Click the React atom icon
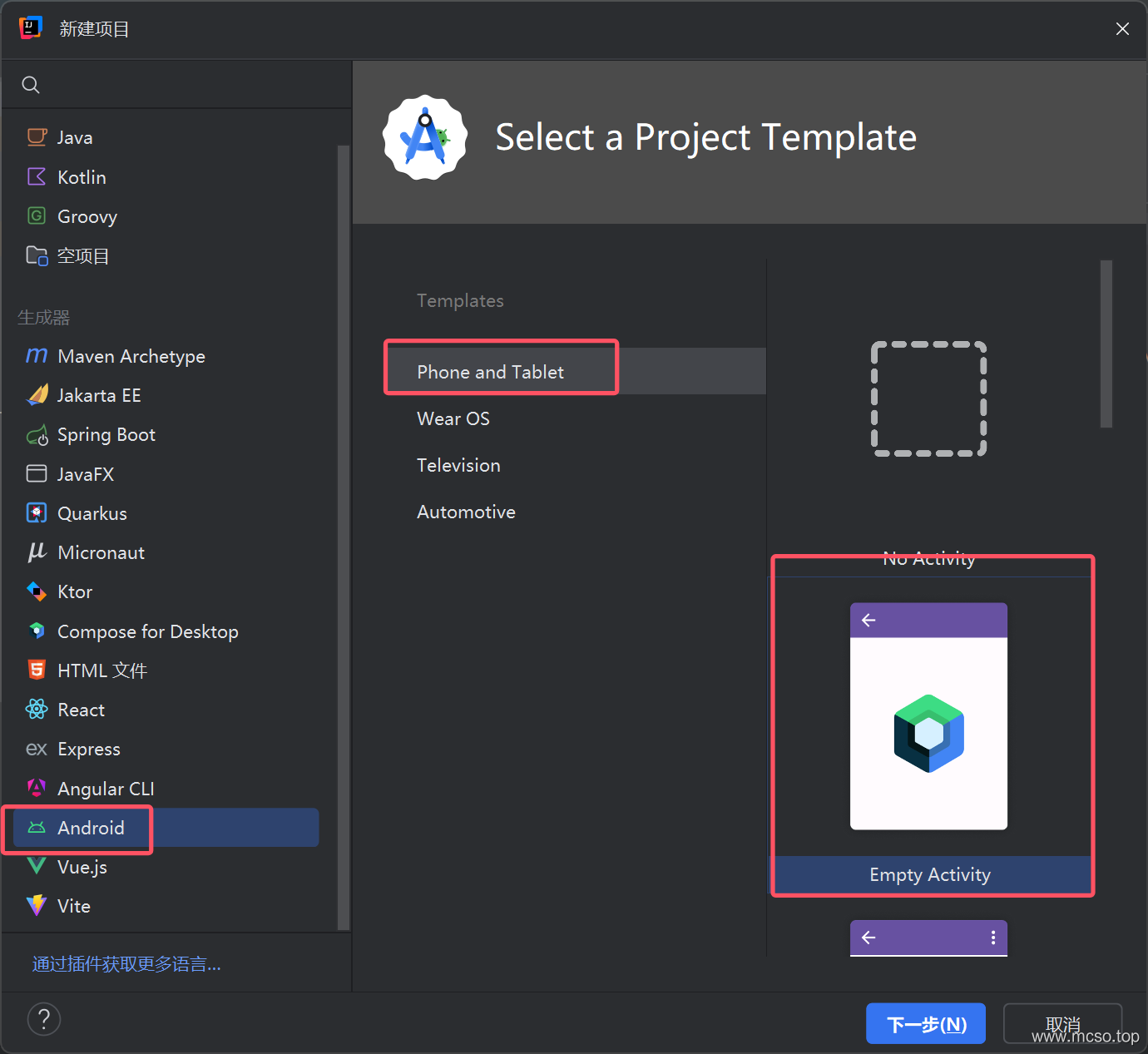This screenshot has width=1148, height=1054. pos(37,709)
